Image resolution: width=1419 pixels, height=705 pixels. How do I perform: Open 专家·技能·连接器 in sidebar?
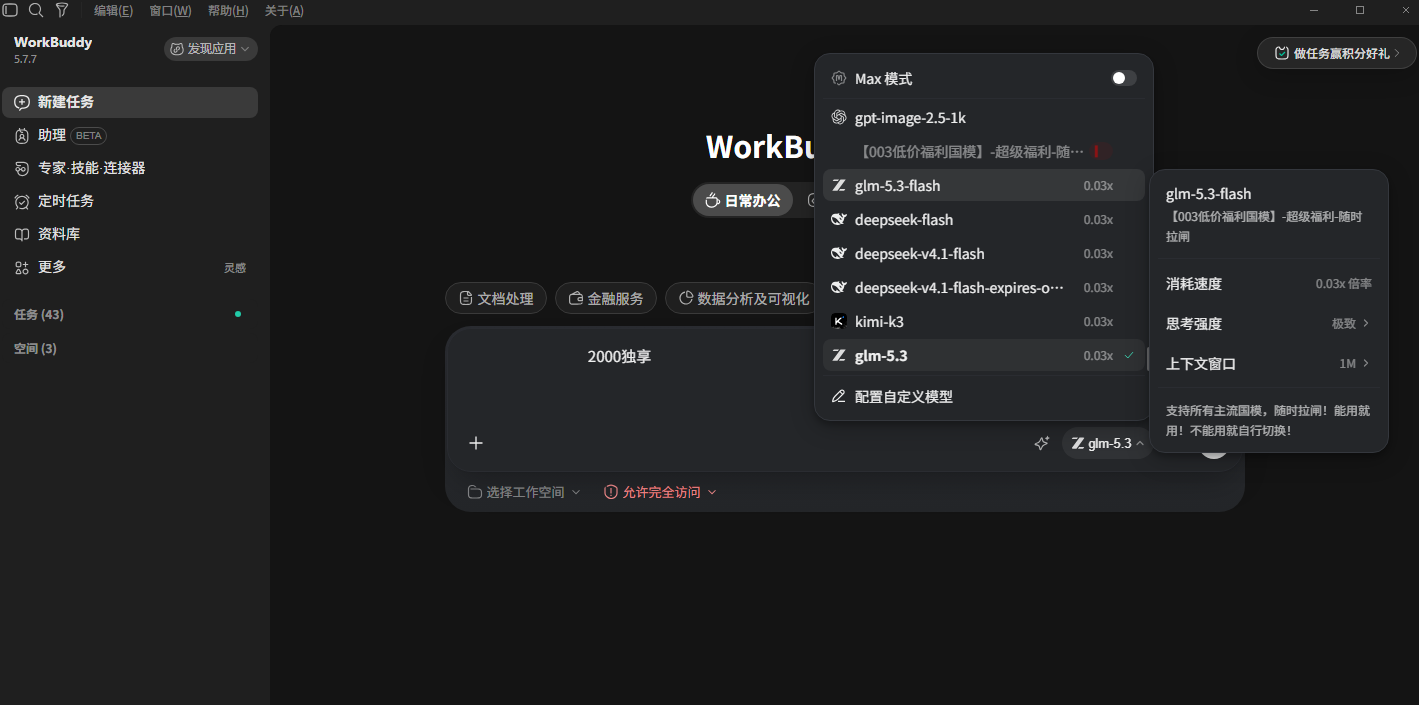[130, 168]
